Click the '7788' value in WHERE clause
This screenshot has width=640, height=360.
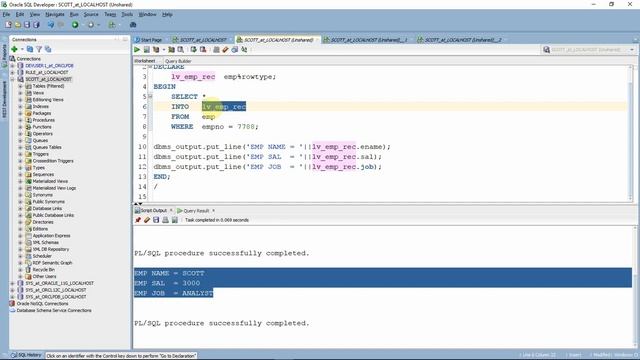[x=246, y=127]
